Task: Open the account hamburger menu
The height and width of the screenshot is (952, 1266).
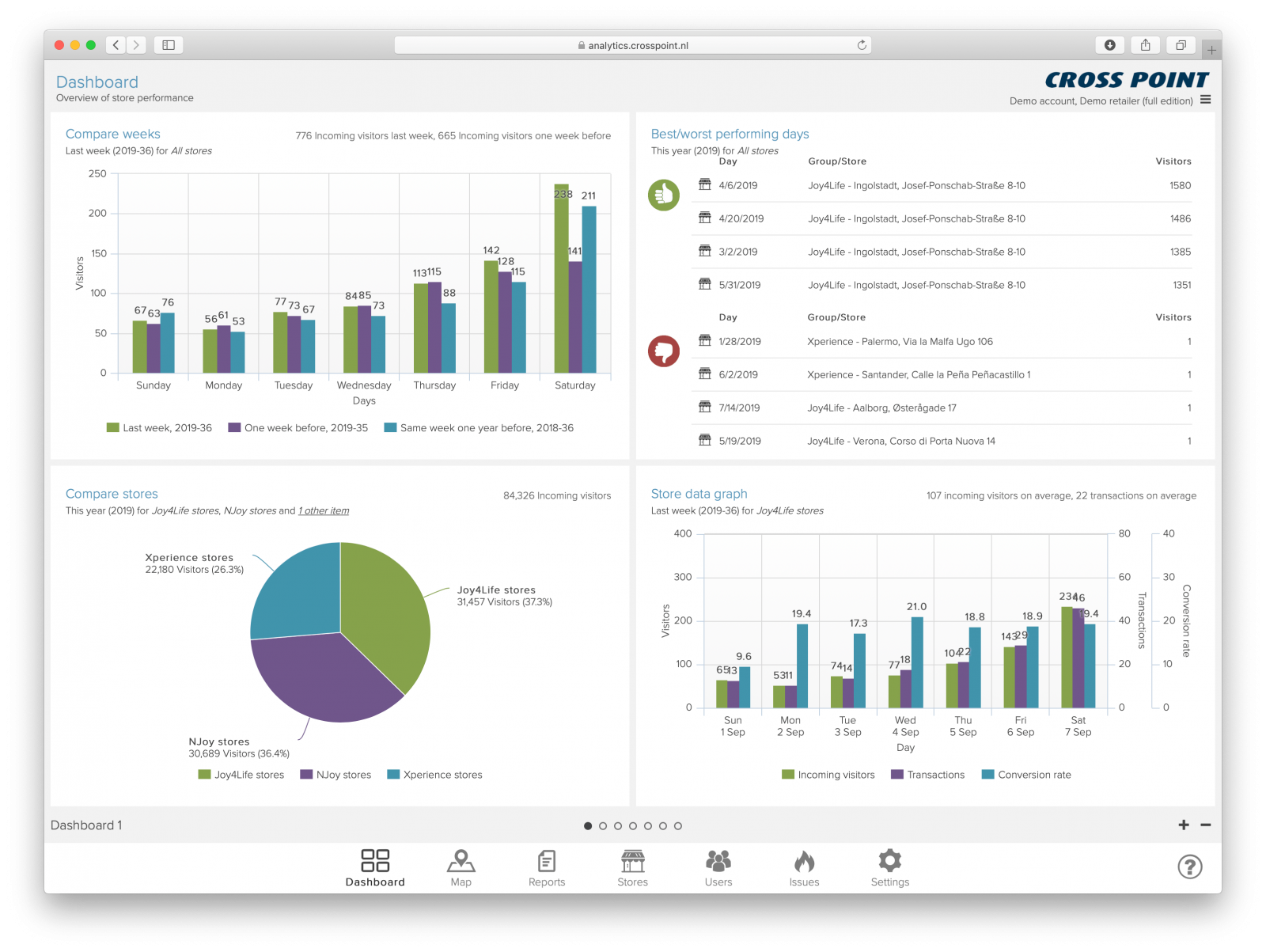Action: tap(1206, 100)
